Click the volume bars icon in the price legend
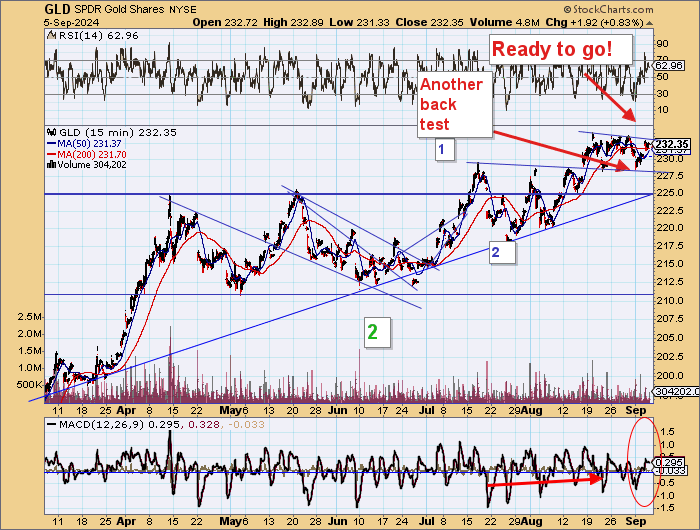 pos(51,165)
